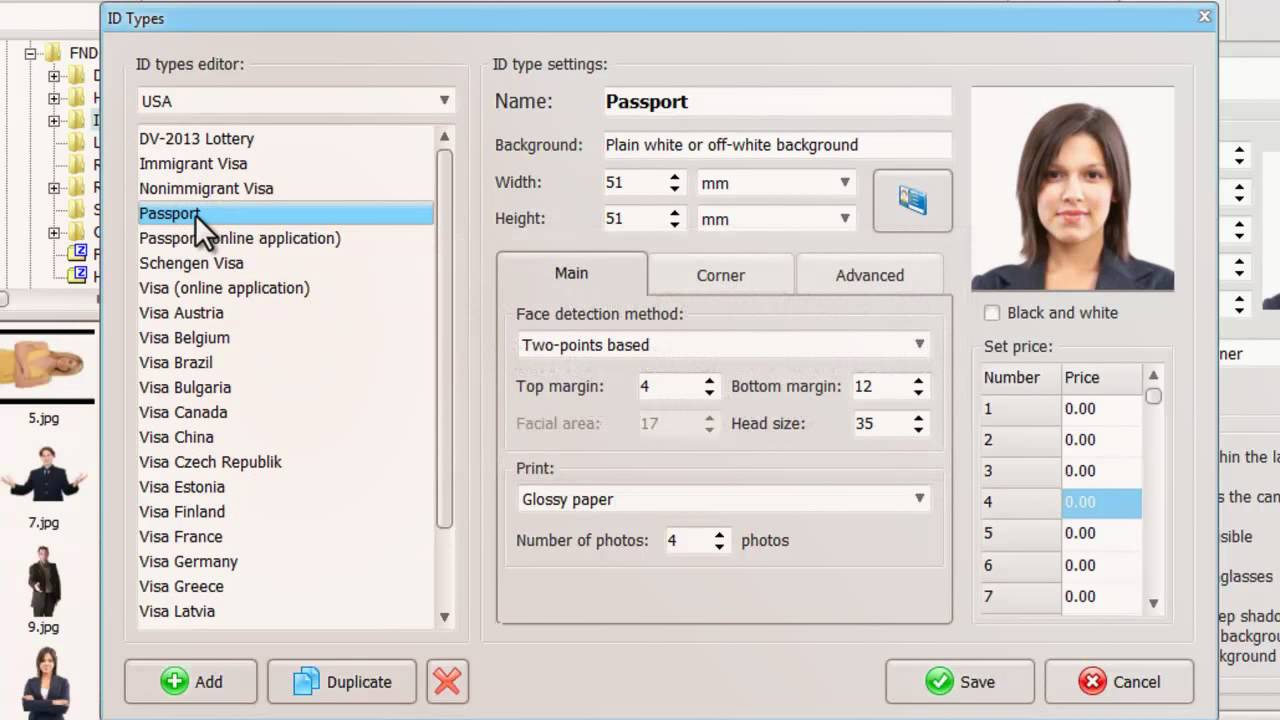Open the Glossy paper print dropdown
Viewport: 1280px width, 720px height.
tap(723, 499)
